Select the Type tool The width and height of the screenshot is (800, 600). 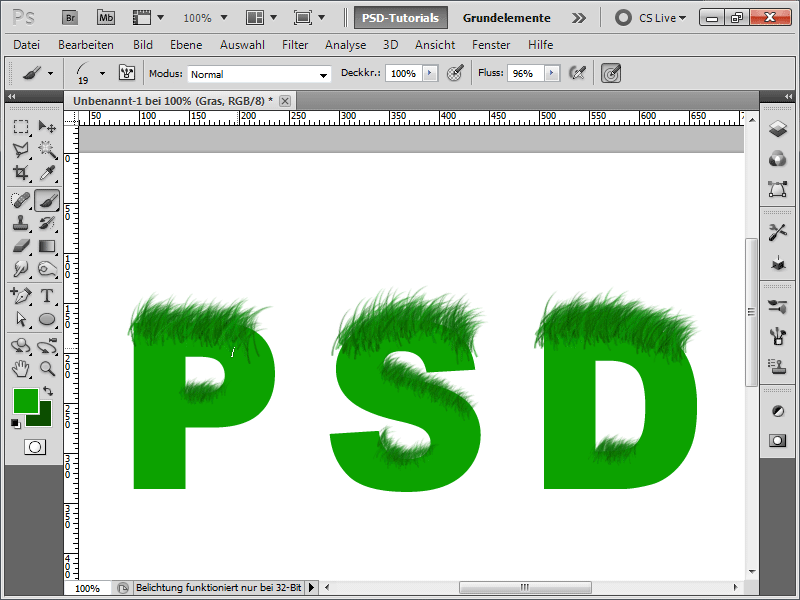(x=47, y=296)
